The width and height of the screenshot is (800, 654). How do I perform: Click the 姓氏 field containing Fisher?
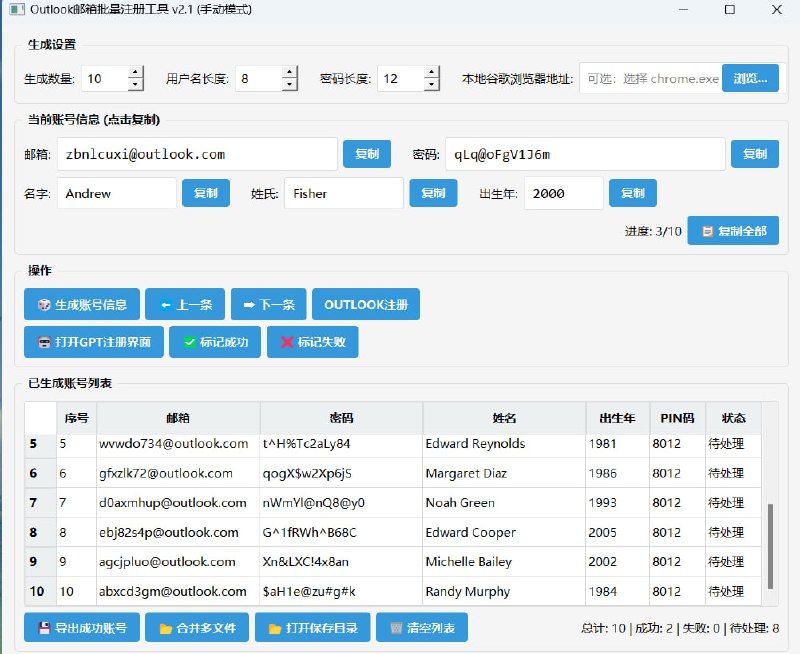pyautogui.click(x=344, y=193)
